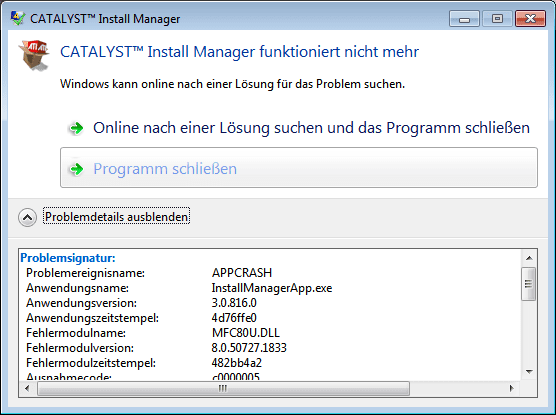Click the Fehlermodulname: label

pyautogui.click(x=76, y=333)
